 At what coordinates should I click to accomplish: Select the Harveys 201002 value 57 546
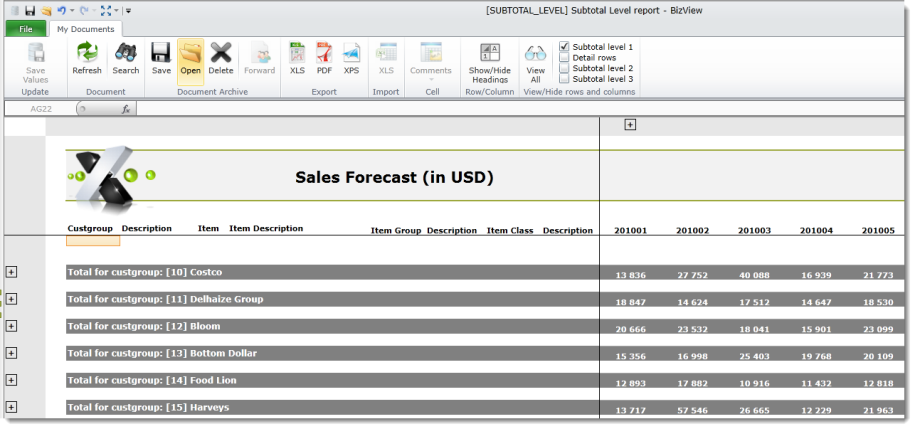692,410
